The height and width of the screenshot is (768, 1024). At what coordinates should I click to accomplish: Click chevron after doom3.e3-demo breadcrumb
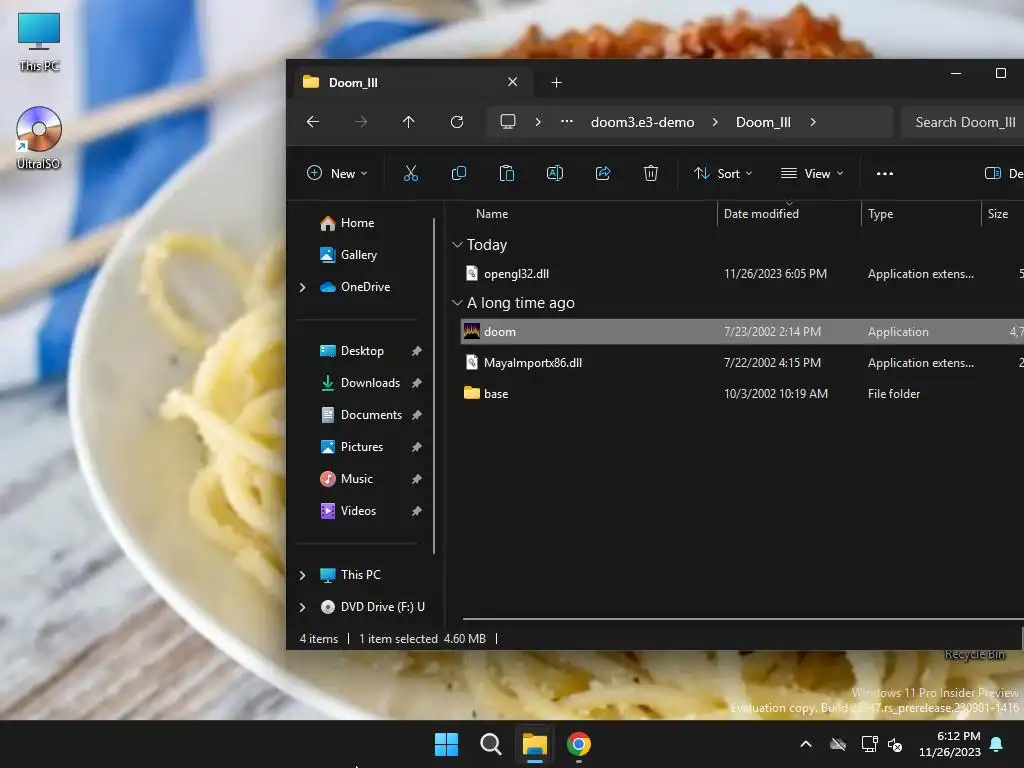715,122
